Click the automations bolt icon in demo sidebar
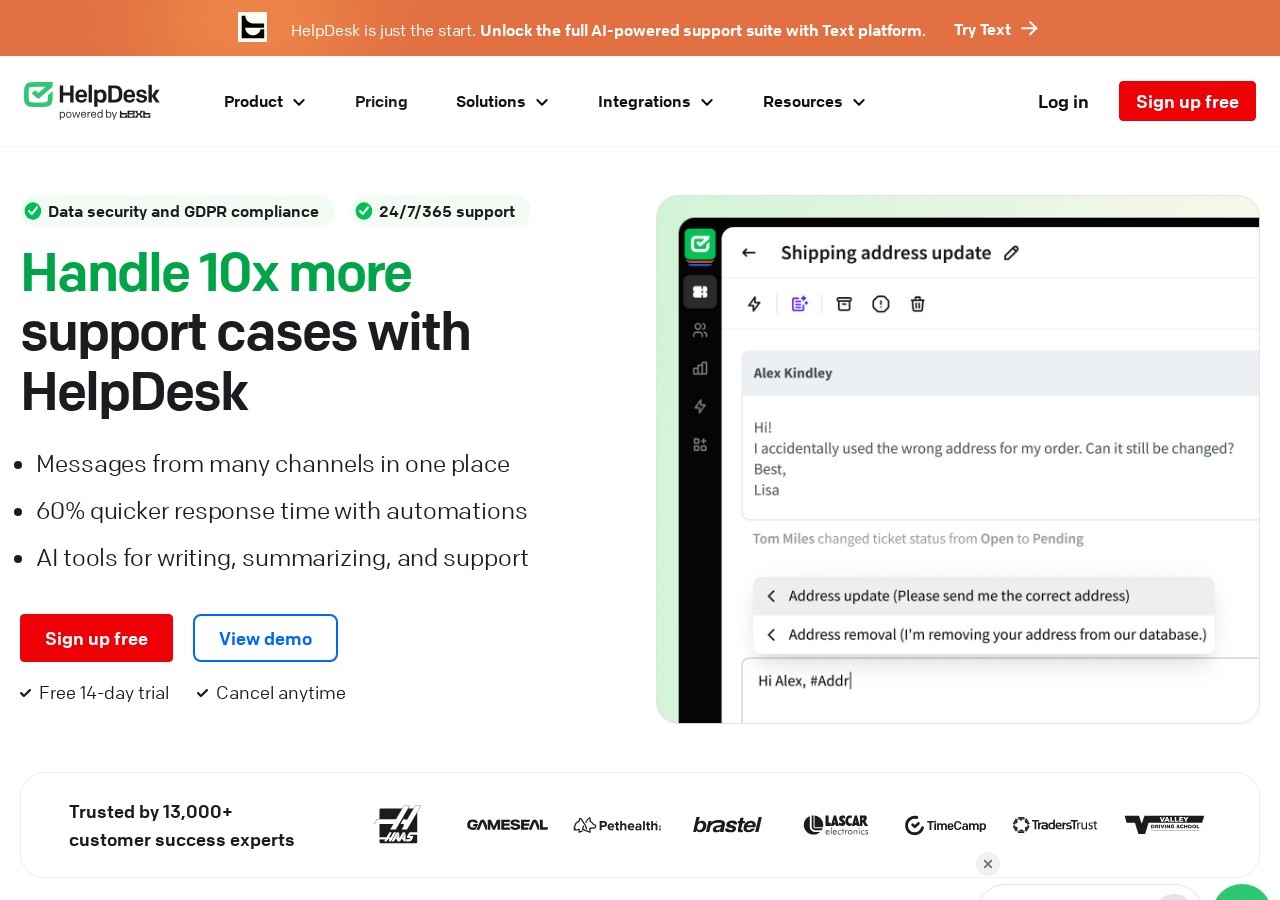The image size is (1280, 900). [700, 406]
